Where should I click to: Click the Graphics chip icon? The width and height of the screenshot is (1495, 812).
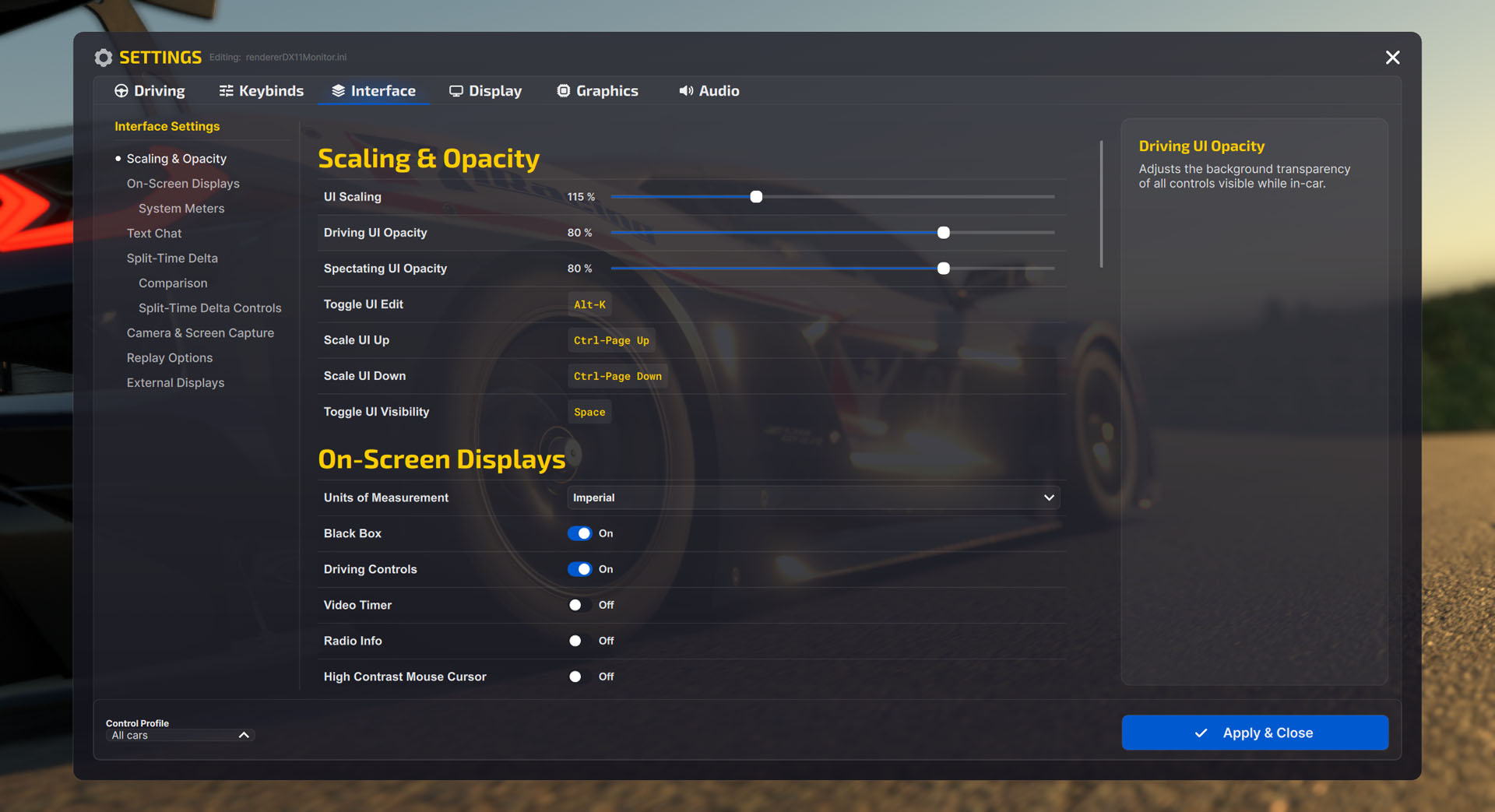[564, 91]
